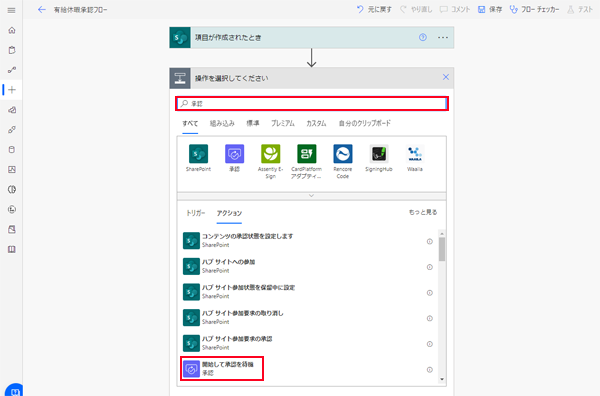Expand the 項目が作成されたとき trigger card
The width and height of the screenshot is (600, 396).
pos(311,37)
